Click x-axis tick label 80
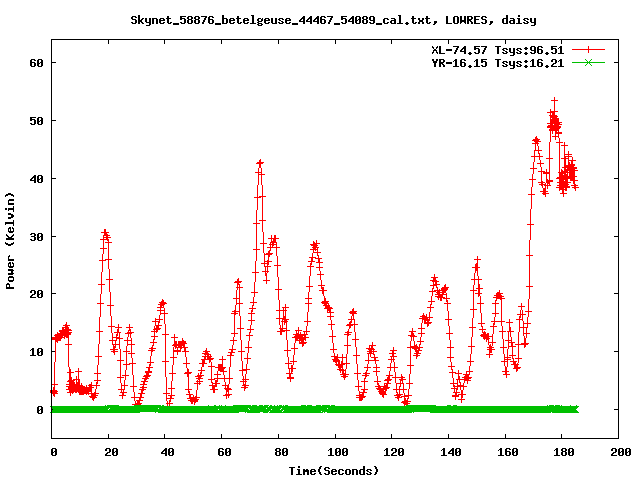Viewport: 640px width, 480px height. point(281,452)
